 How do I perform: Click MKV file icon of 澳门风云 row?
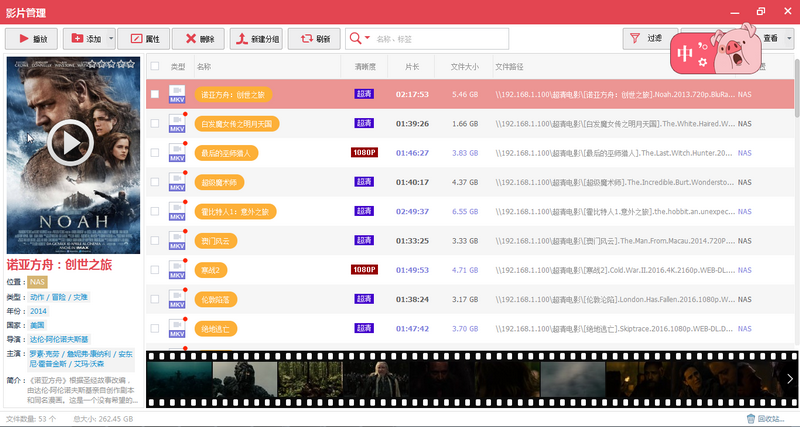(x=177, y=240)
